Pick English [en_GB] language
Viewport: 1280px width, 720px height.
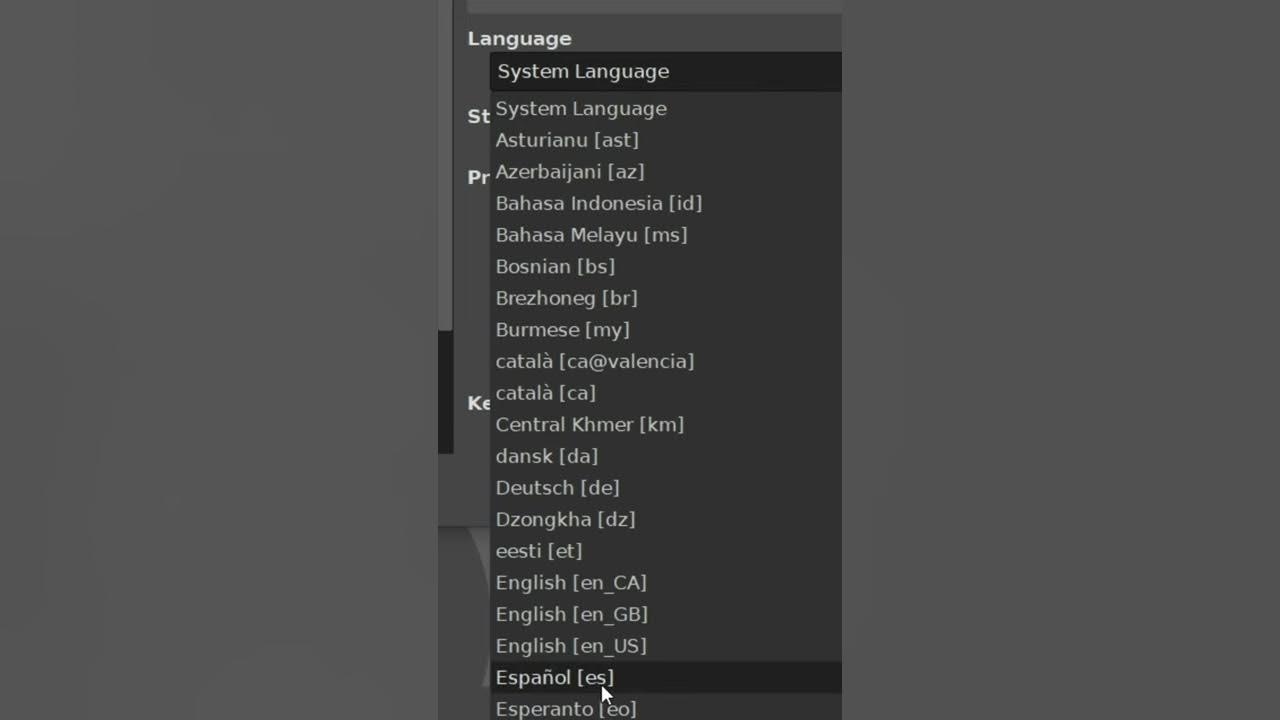pyautogui.click(x=571, y=614)
